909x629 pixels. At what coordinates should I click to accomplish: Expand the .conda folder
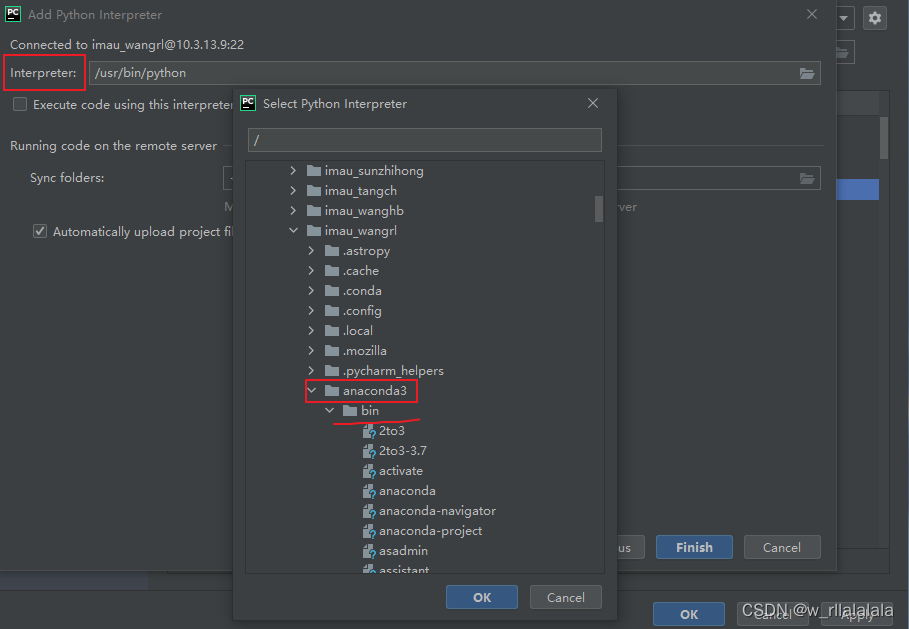[311, 290]
